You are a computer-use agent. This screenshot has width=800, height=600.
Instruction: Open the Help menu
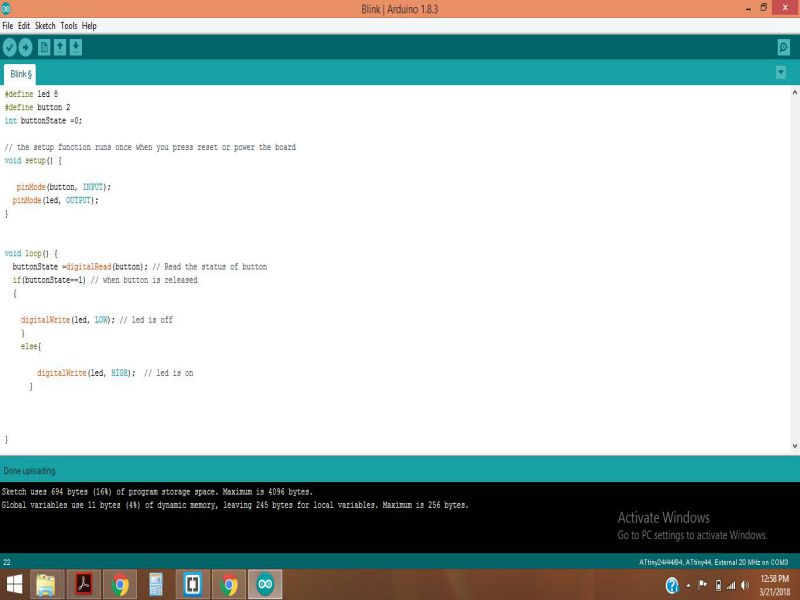pos(89,26)
